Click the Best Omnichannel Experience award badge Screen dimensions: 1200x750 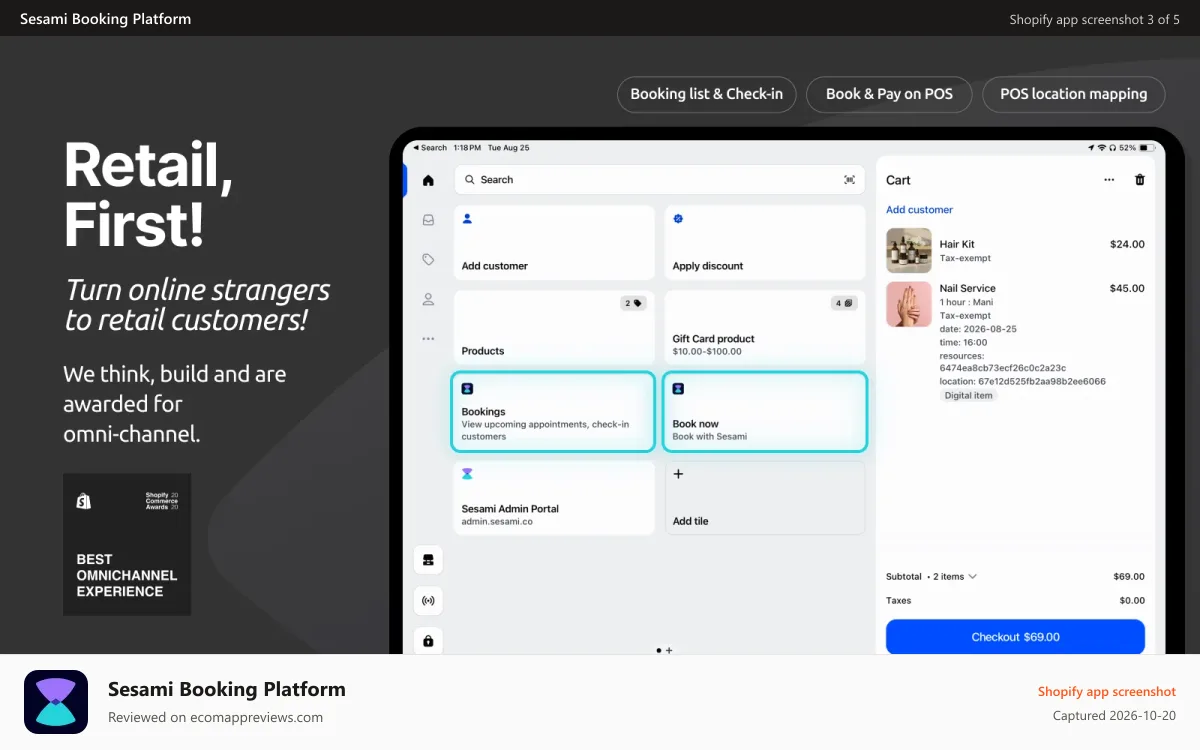pos(127,545)
